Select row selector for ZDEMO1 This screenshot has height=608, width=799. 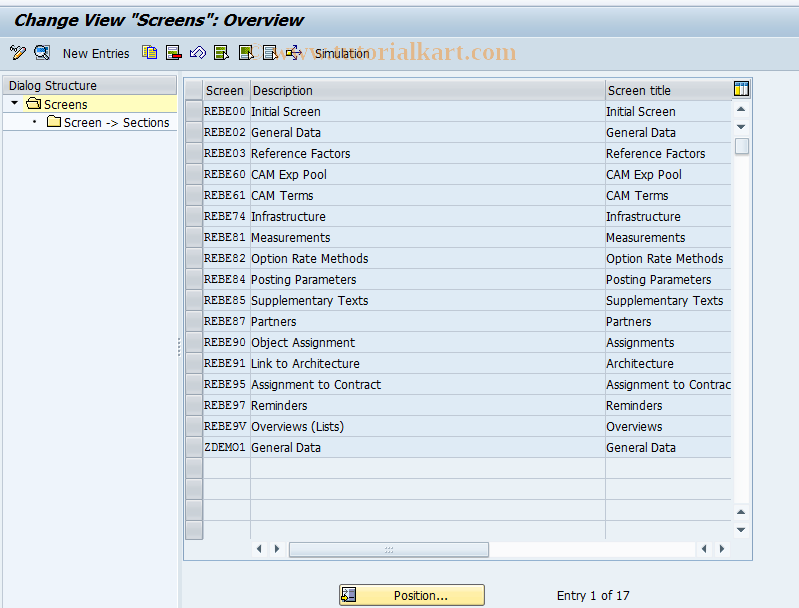pos(194,447)
